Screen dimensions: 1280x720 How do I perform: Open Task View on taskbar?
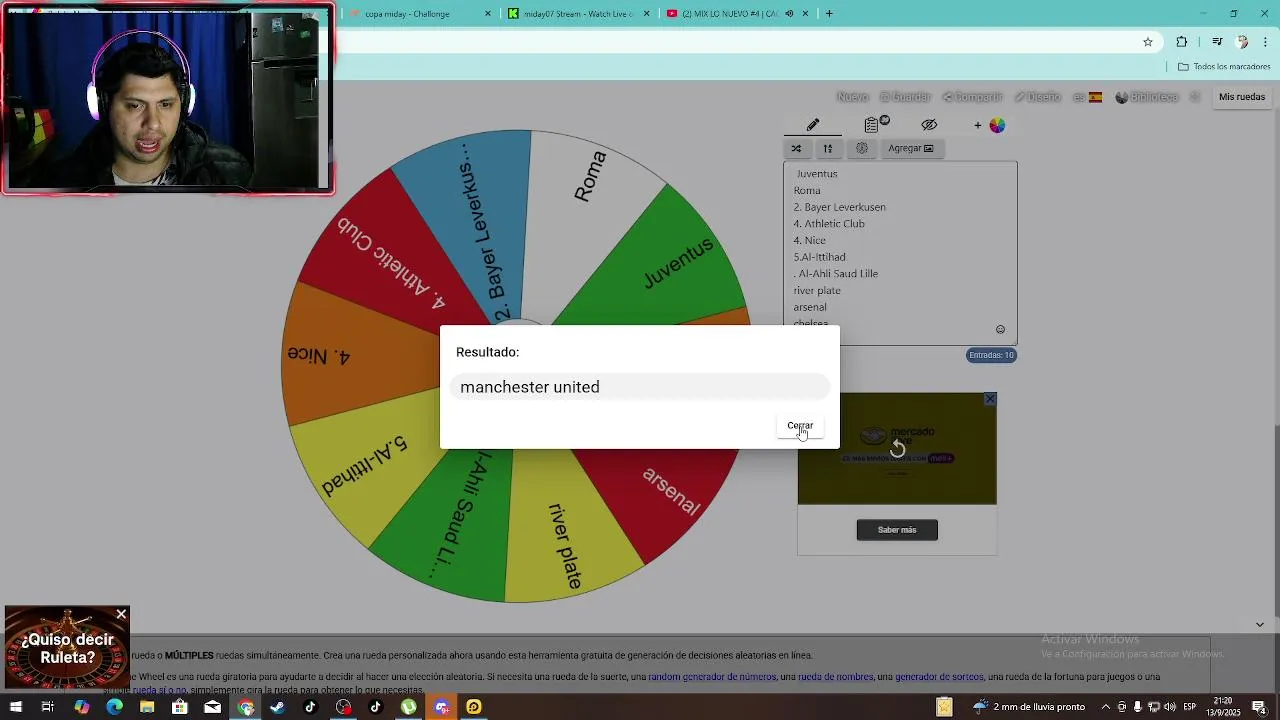coord(47,707)
